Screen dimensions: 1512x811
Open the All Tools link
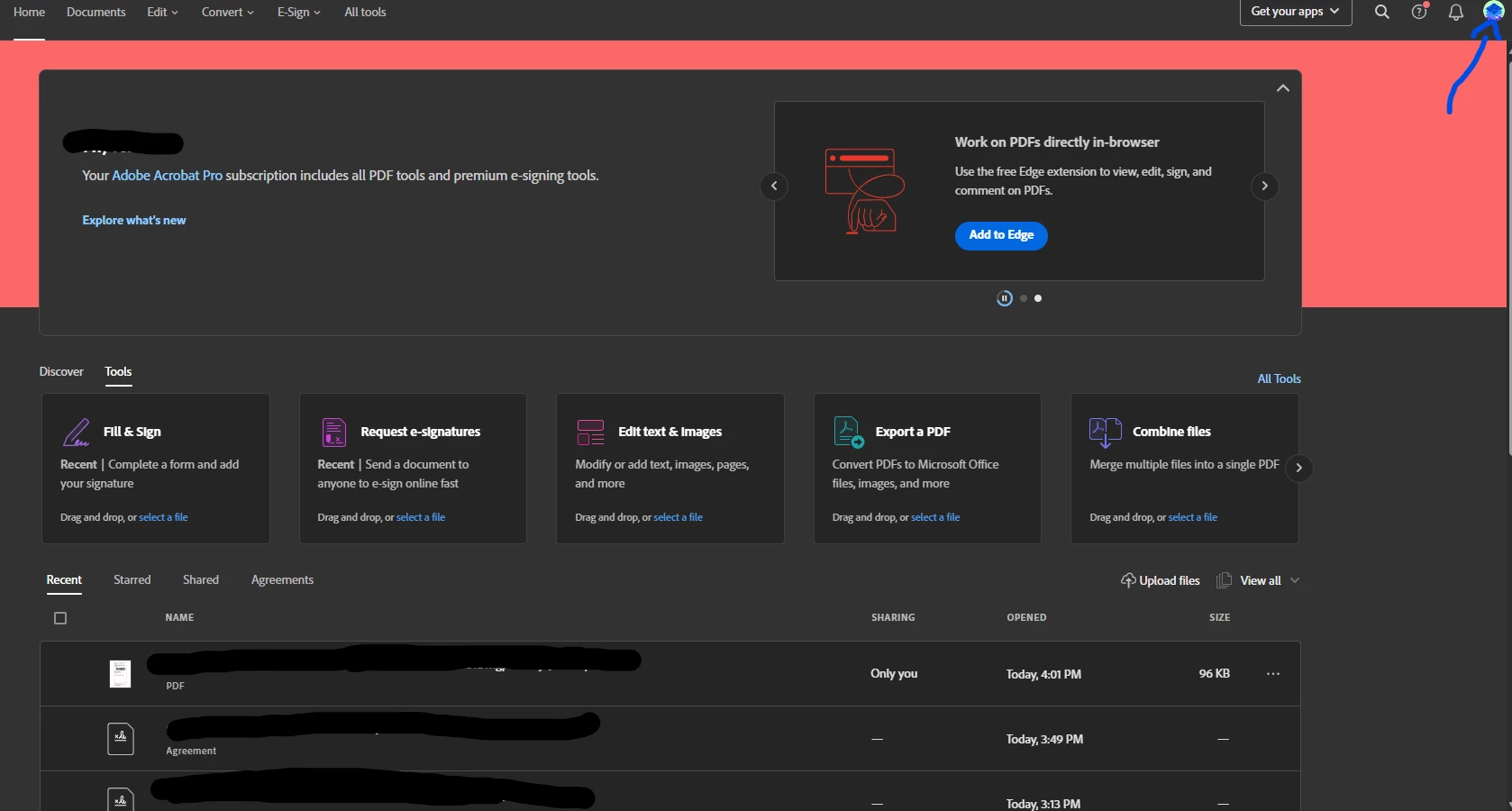[x=1279, y=379]
